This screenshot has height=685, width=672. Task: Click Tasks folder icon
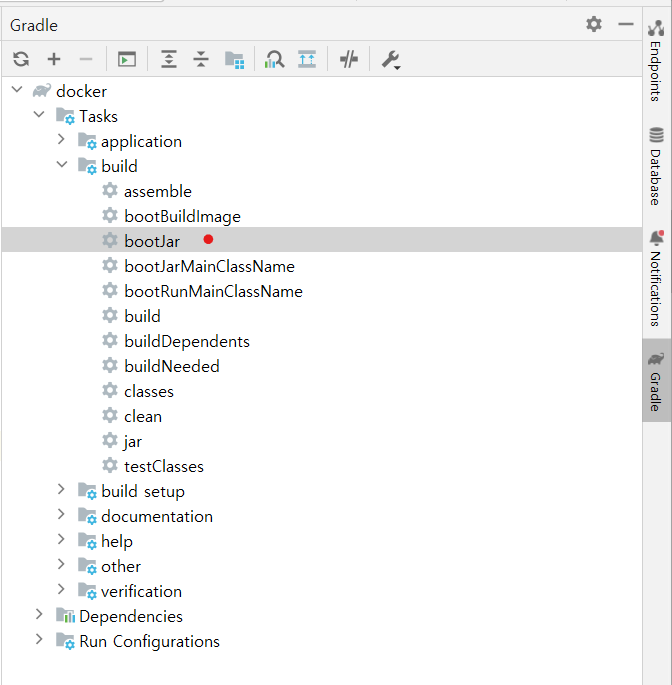[65, 116]
